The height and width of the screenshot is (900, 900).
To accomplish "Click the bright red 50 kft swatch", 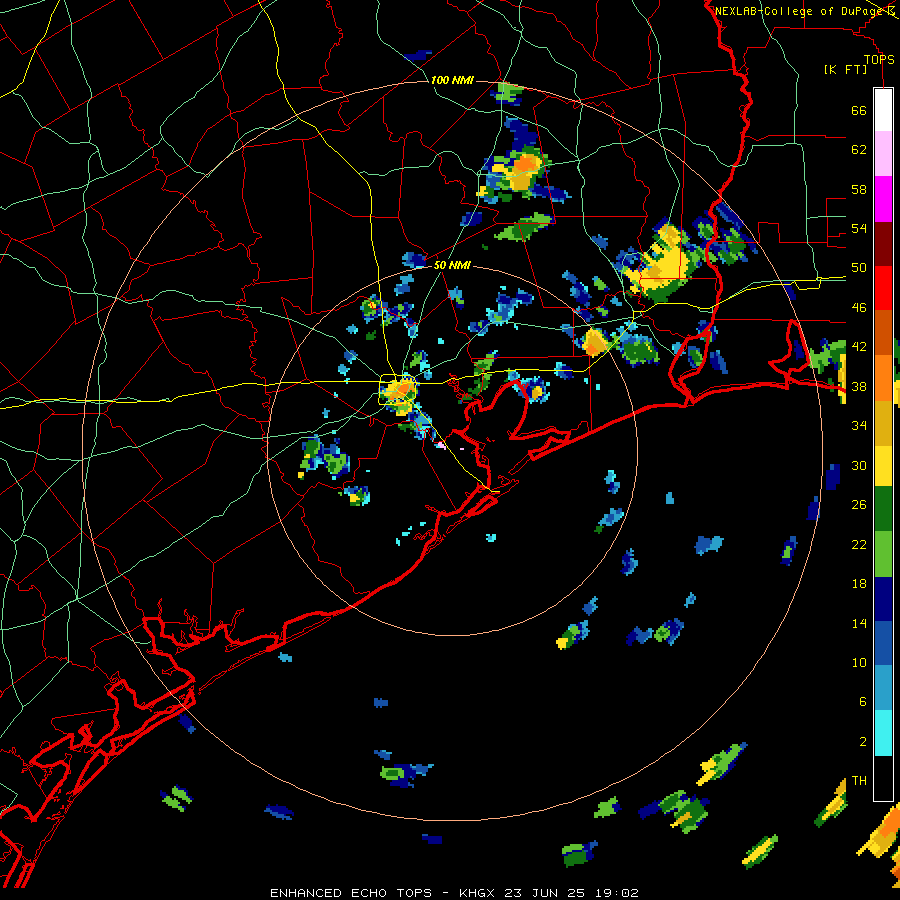I will coord(883,288).
